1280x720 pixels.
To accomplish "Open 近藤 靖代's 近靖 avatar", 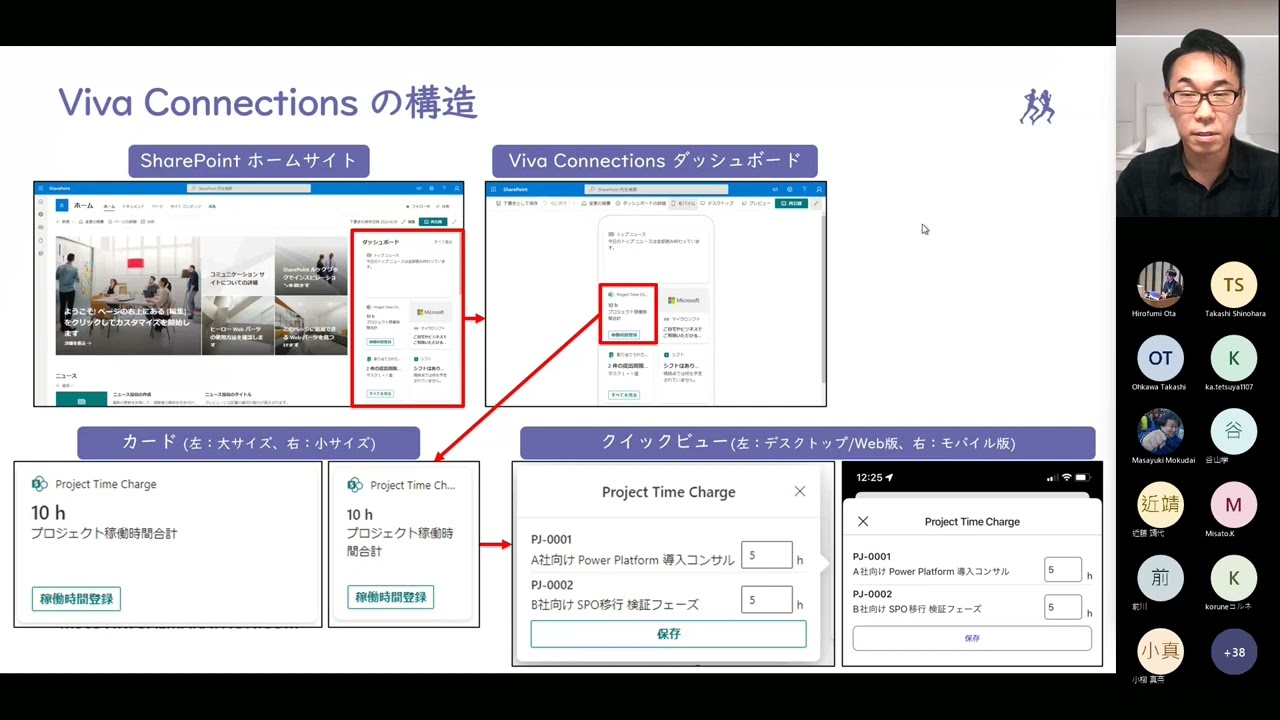I will (1160, 505).
